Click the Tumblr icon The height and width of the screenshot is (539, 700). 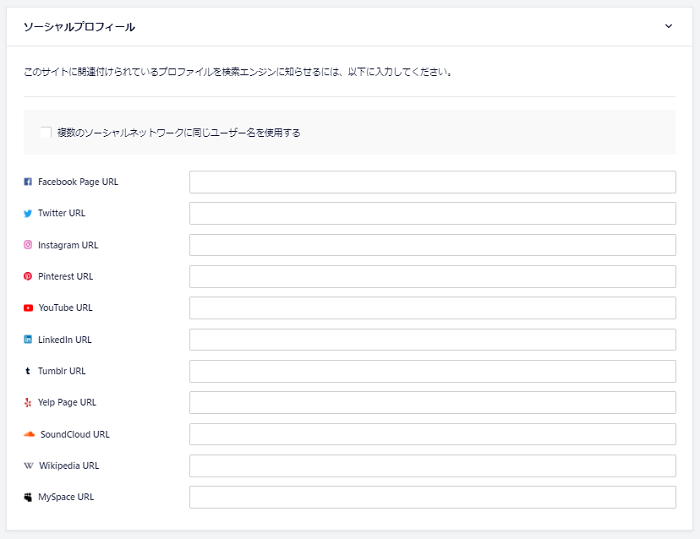28,371
